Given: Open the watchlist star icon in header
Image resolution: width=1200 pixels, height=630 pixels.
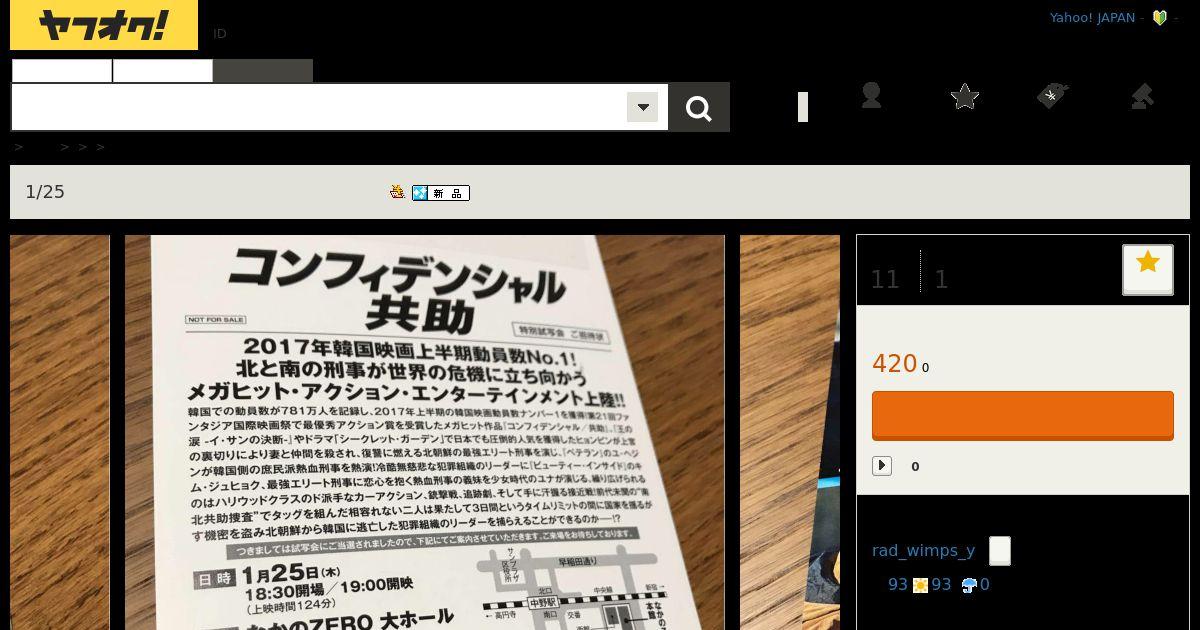Looking at the screenshot, I should [964, 96].
